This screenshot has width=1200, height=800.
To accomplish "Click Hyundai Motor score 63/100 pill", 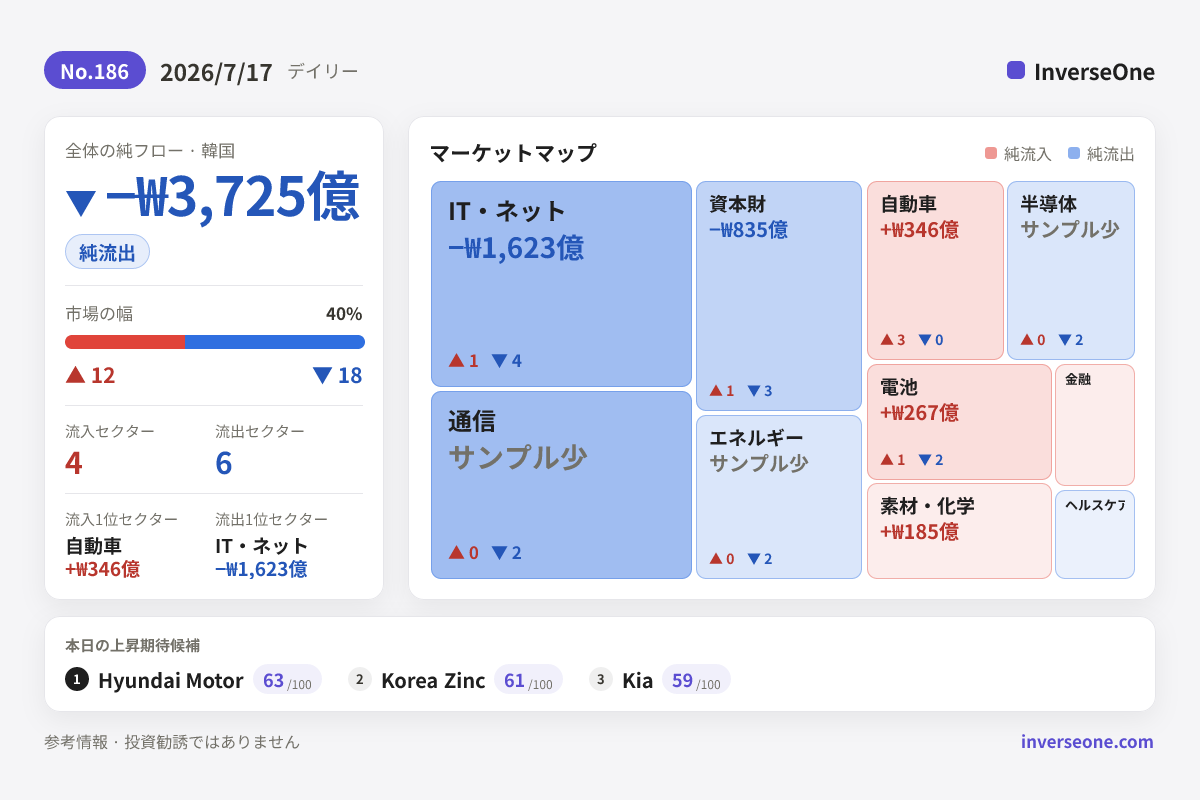I will pyautogui.click(x=287, y=680).
